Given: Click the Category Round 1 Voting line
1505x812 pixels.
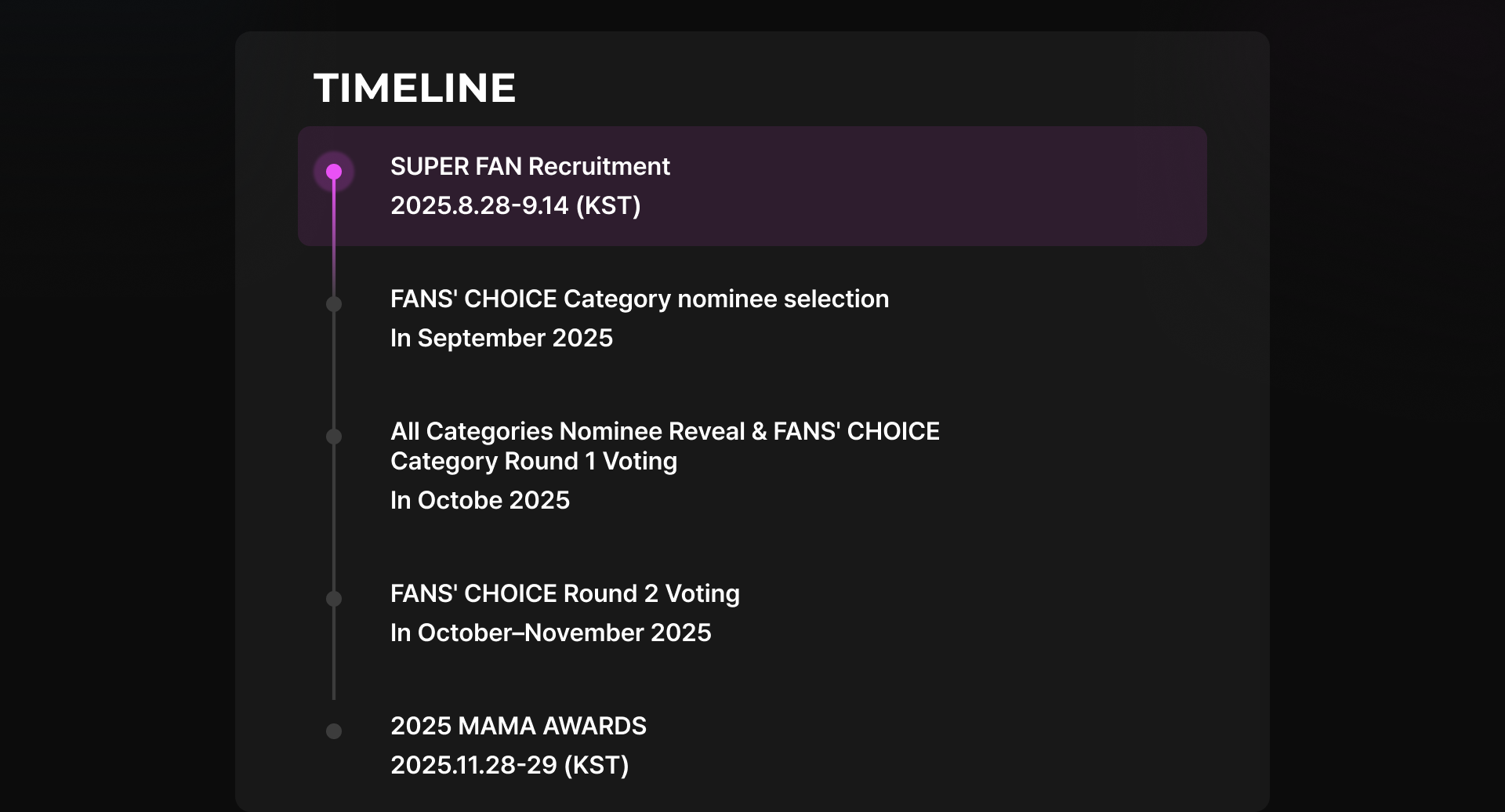Looking at the screenshot, I should click(534, 462).
